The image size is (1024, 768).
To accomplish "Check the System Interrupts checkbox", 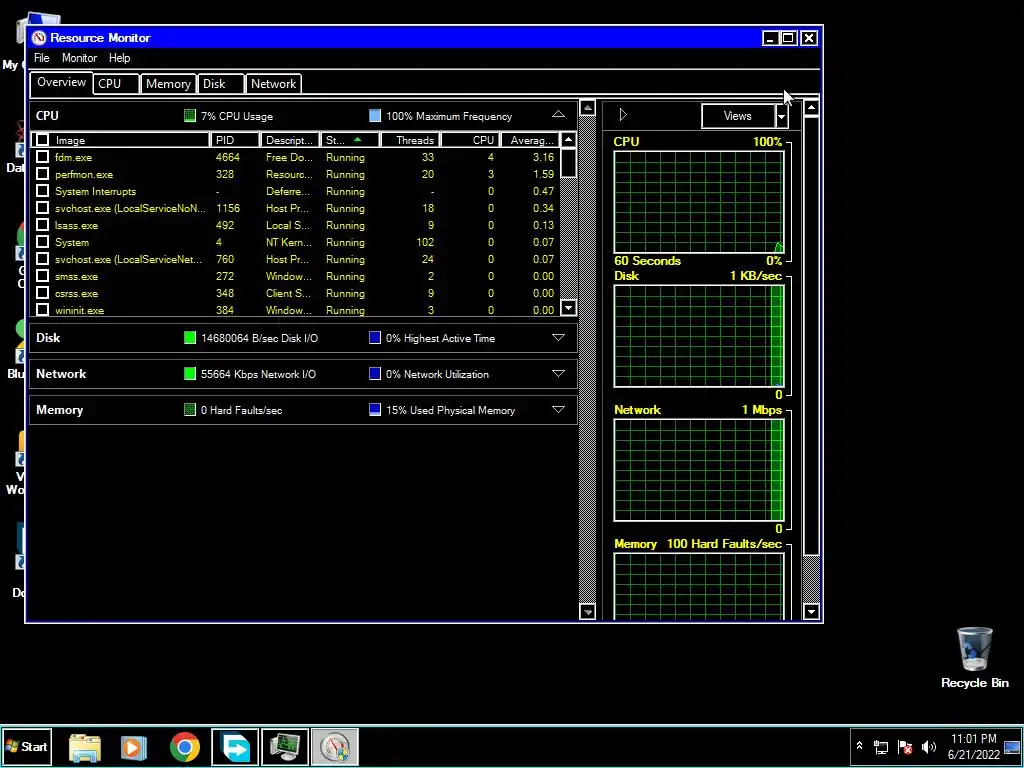I will [42, 191].
